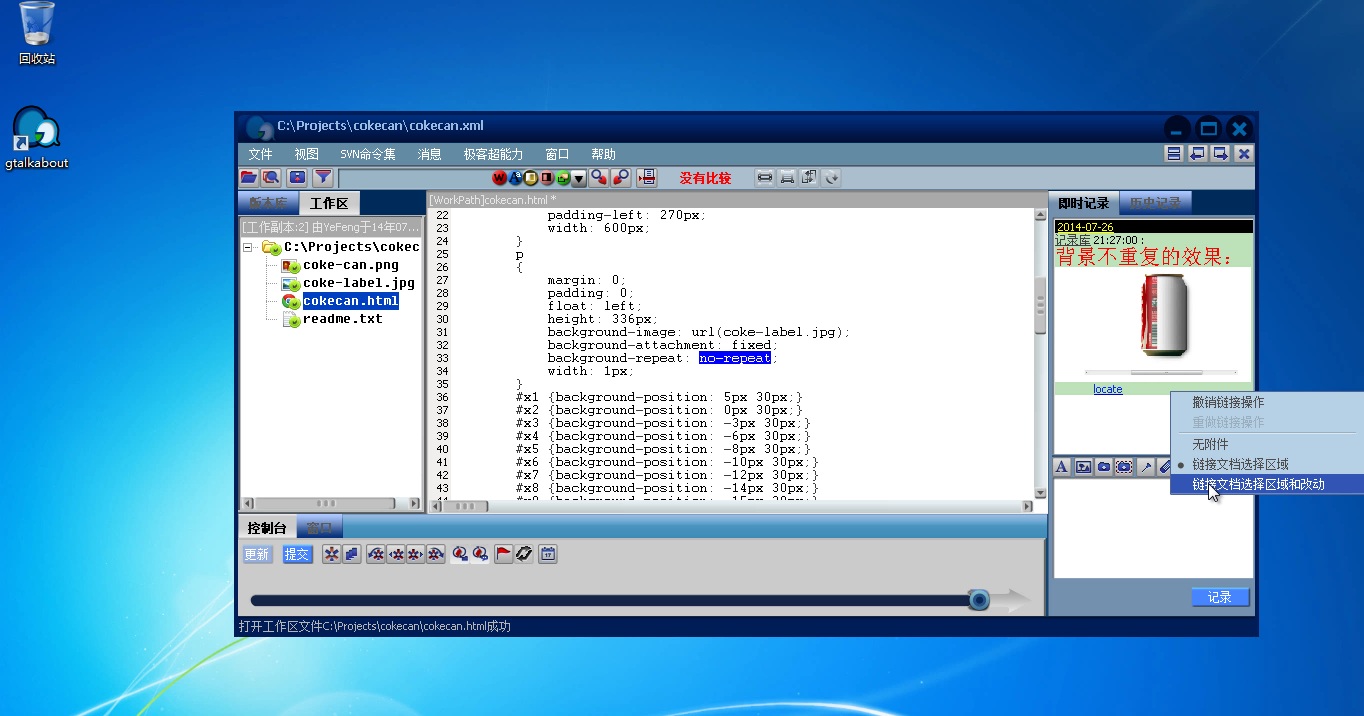Collapse the C:\Projects\cokec tree node
1364x716 pixels.
click(x=248, y=247)
